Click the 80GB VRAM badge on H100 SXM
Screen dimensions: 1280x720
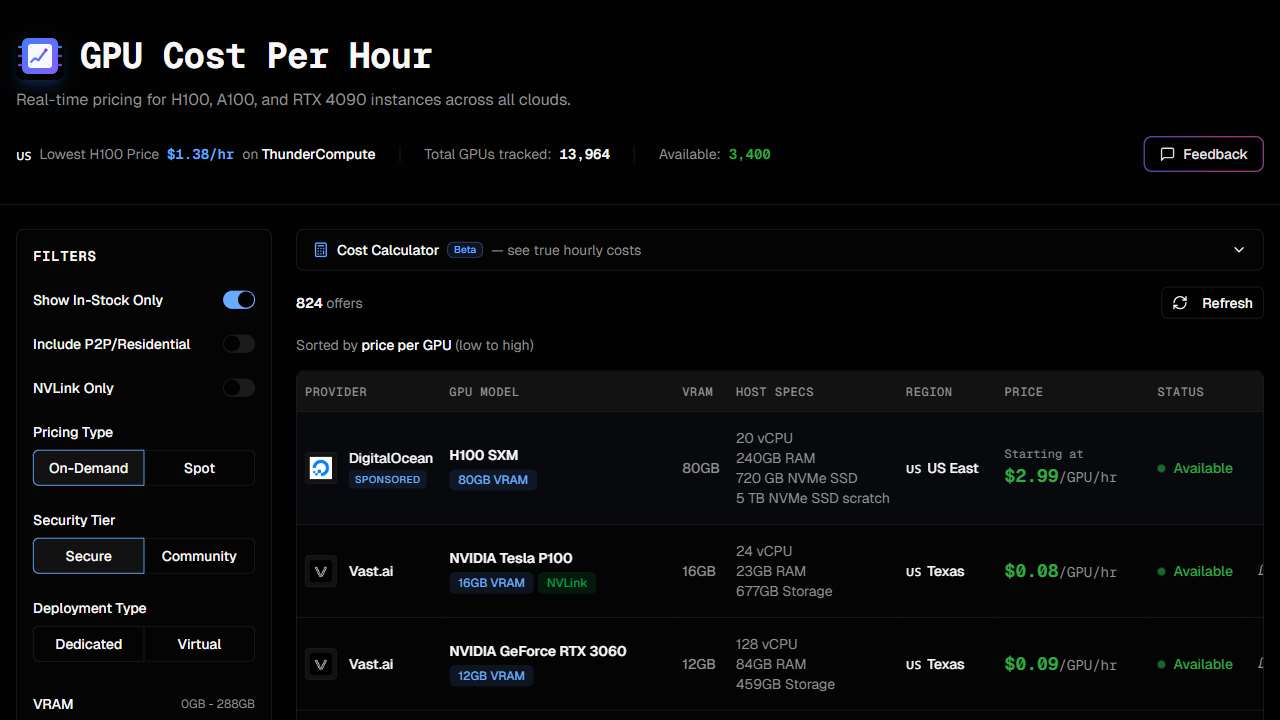[x=492, y=480]
